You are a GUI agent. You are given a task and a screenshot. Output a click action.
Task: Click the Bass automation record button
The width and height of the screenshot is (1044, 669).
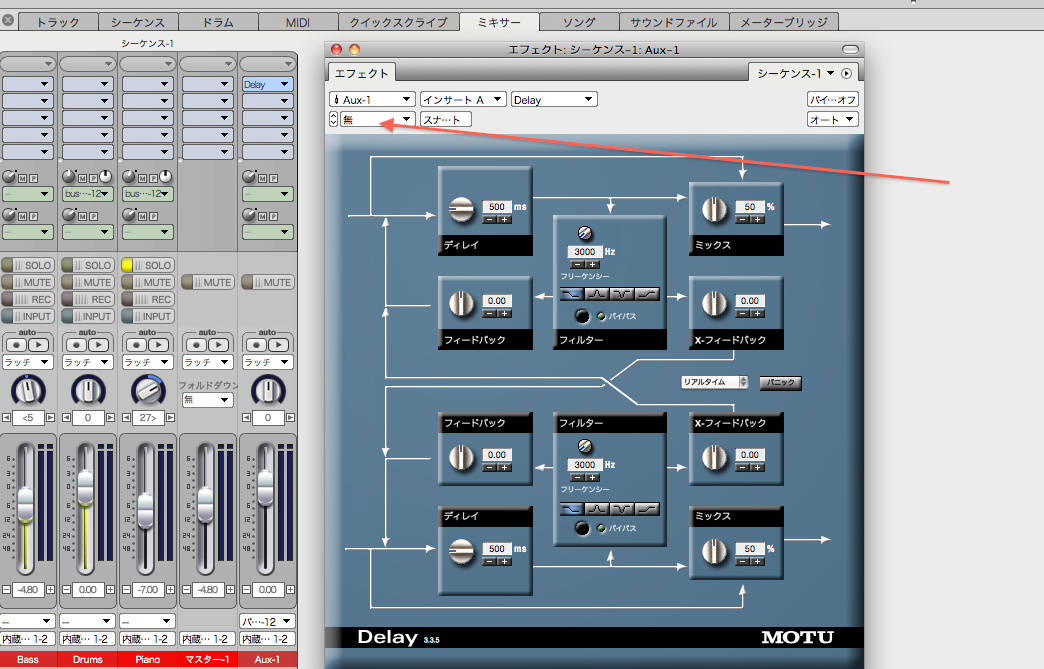pyautogui.click(x=17, y=345)
